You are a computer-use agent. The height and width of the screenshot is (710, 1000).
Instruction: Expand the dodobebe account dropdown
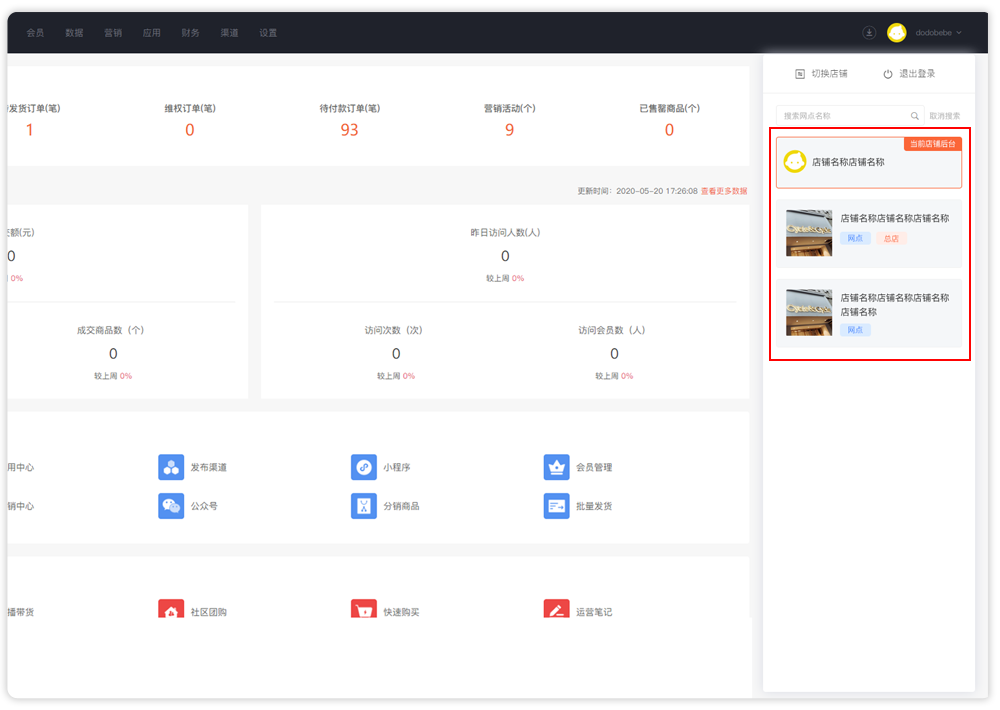point(938,33)
